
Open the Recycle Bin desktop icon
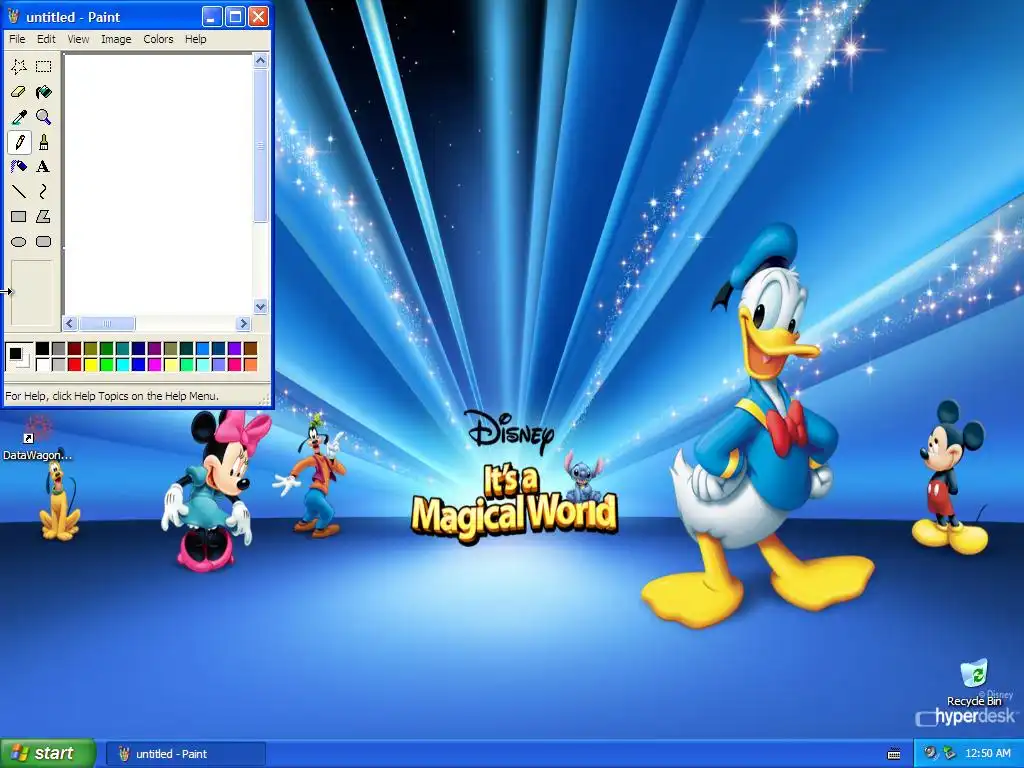tap(974, 683)
